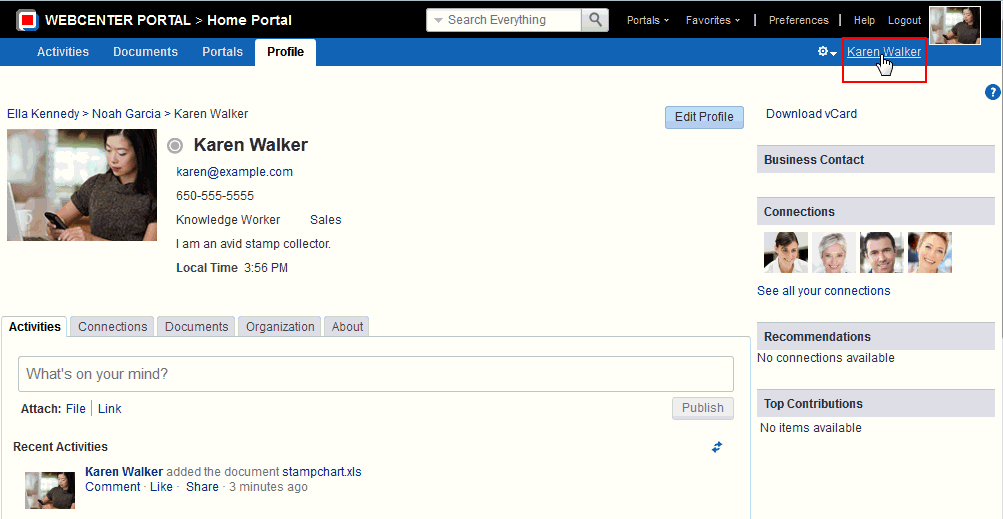The image size is (1003, 519).
Task: Click the Edit Profile button
Action: pos(704,117)
